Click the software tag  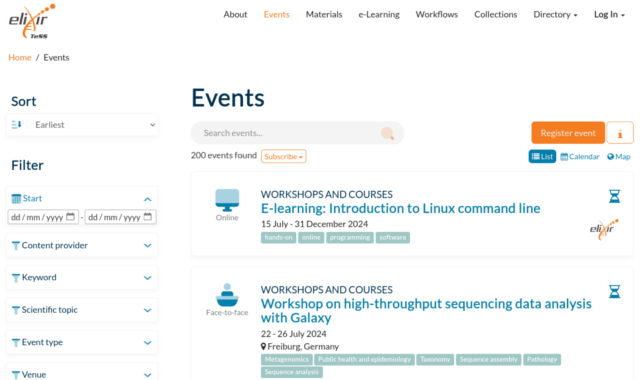393,238
